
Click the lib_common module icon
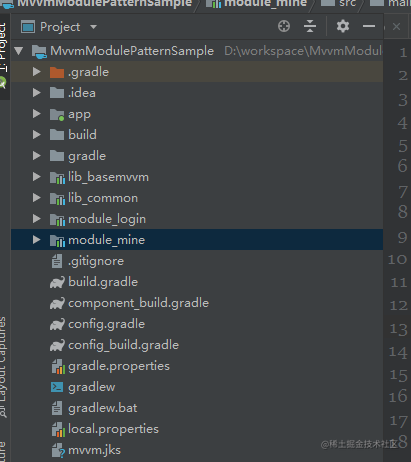point(57,199)
